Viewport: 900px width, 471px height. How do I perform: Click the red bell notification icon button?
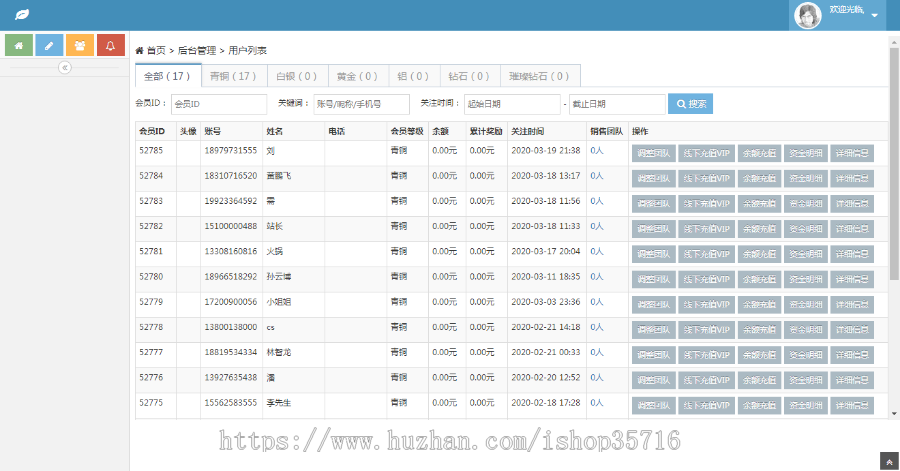tap(110, 45)
